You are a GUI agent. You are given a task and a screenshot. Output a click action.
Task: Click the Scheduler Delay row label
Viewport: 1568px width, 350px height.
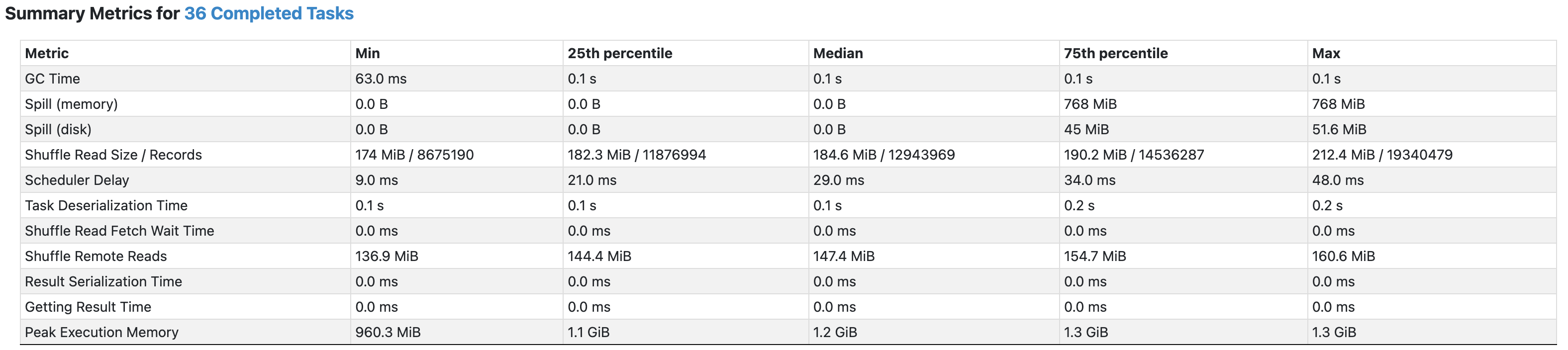pyautogui.click(x=77, y=180)
